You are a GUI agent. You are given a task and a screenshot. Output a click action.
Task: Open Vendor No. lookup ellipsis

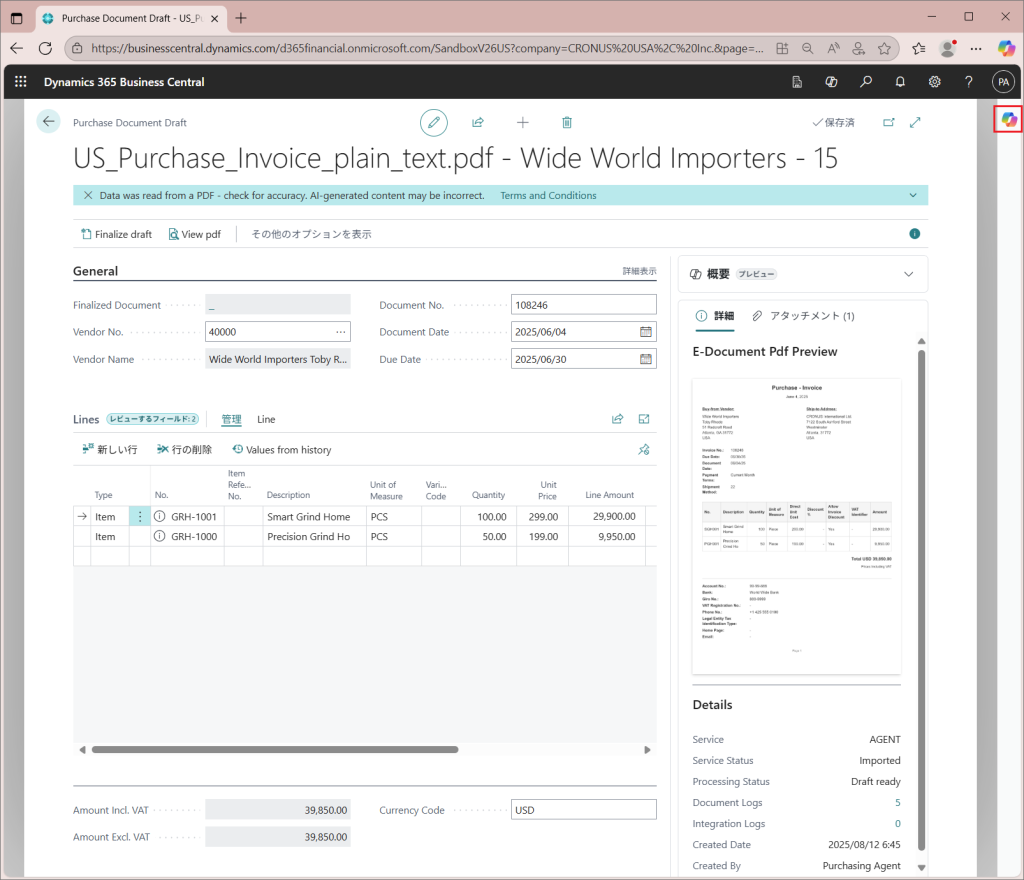click(341, 332)
